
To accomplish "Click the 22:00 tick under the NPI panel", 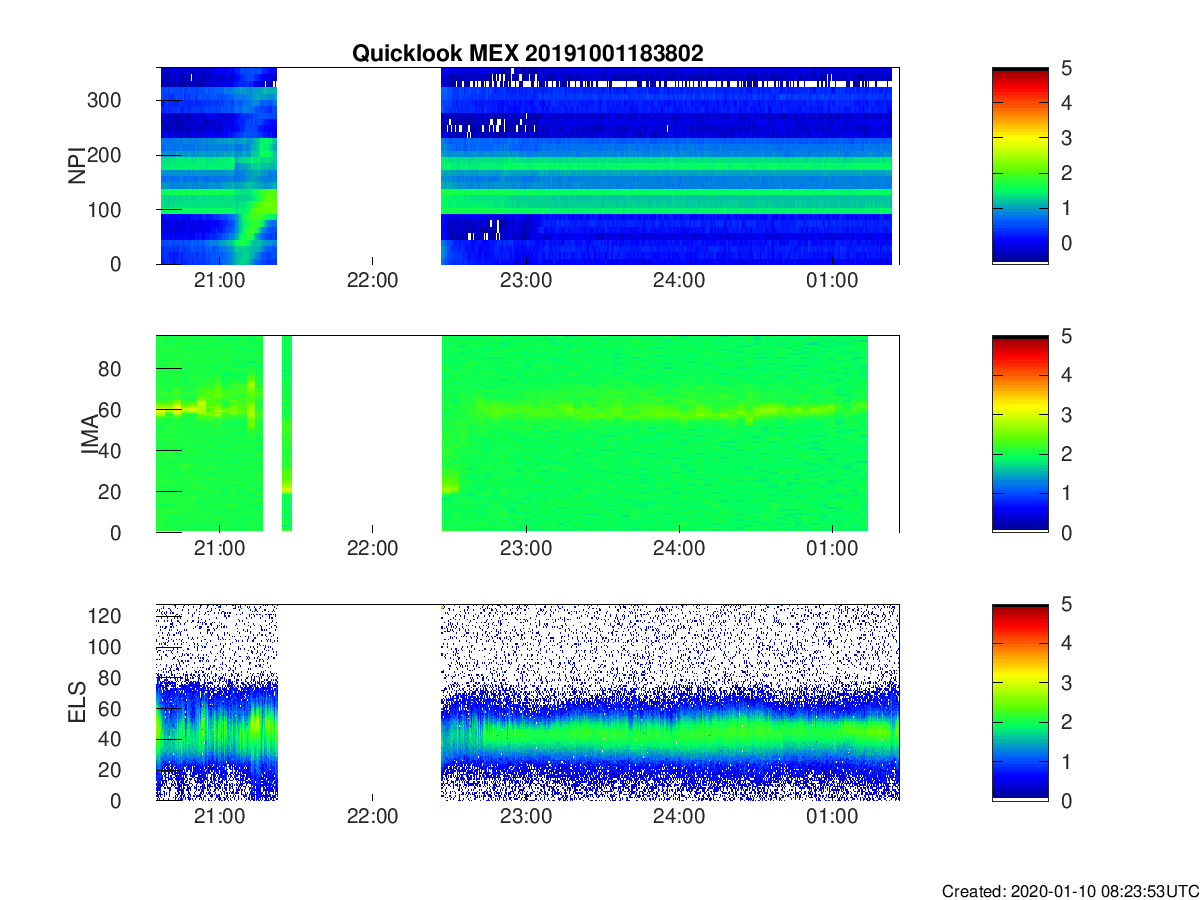I will pyautogui.click(x=373, y=281).
